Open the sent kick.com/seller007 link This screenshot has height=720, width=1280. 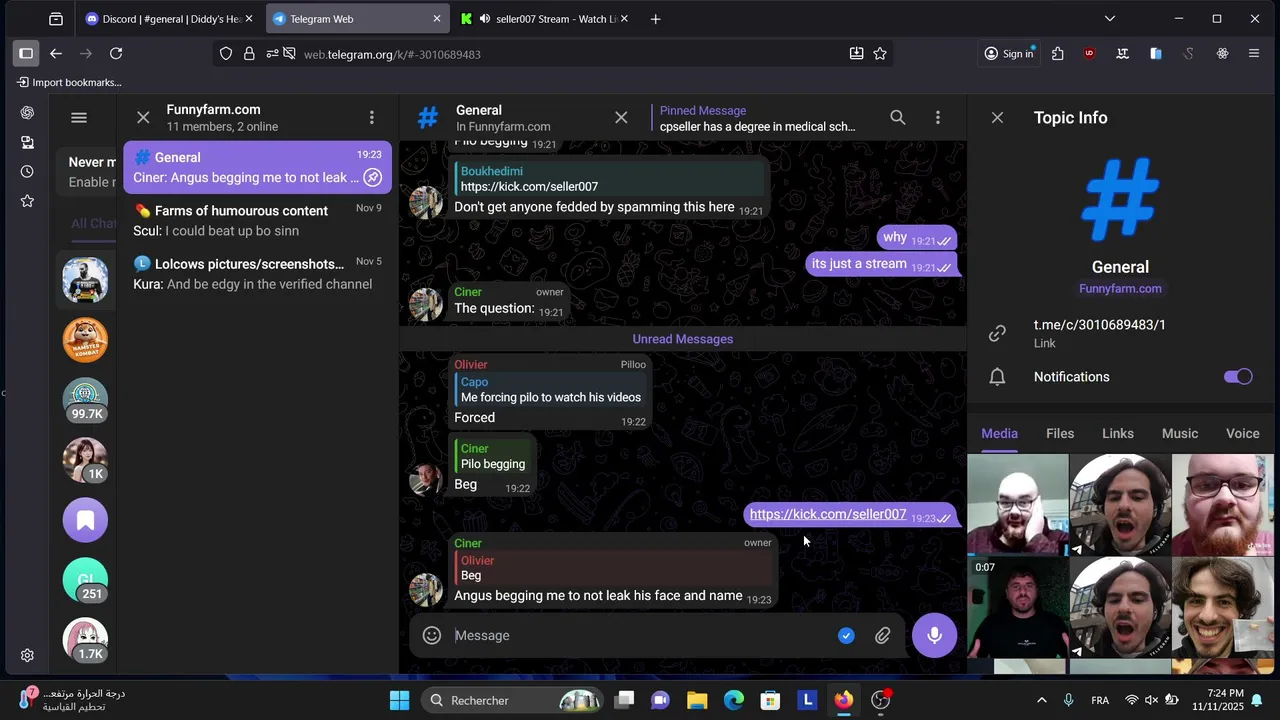tap(828, 514)
